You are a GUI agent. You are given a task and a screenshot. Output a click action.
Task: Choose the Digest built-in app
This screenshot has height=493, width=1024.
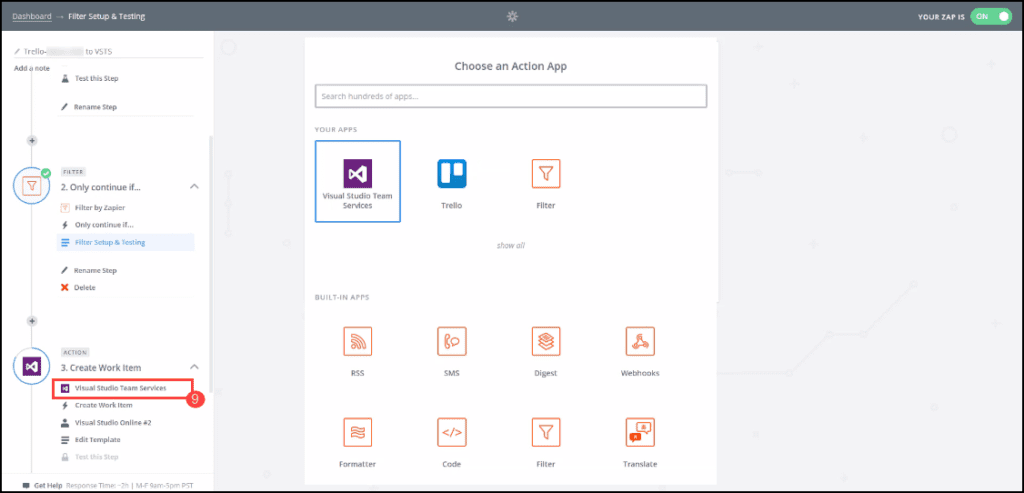point(545,342)
